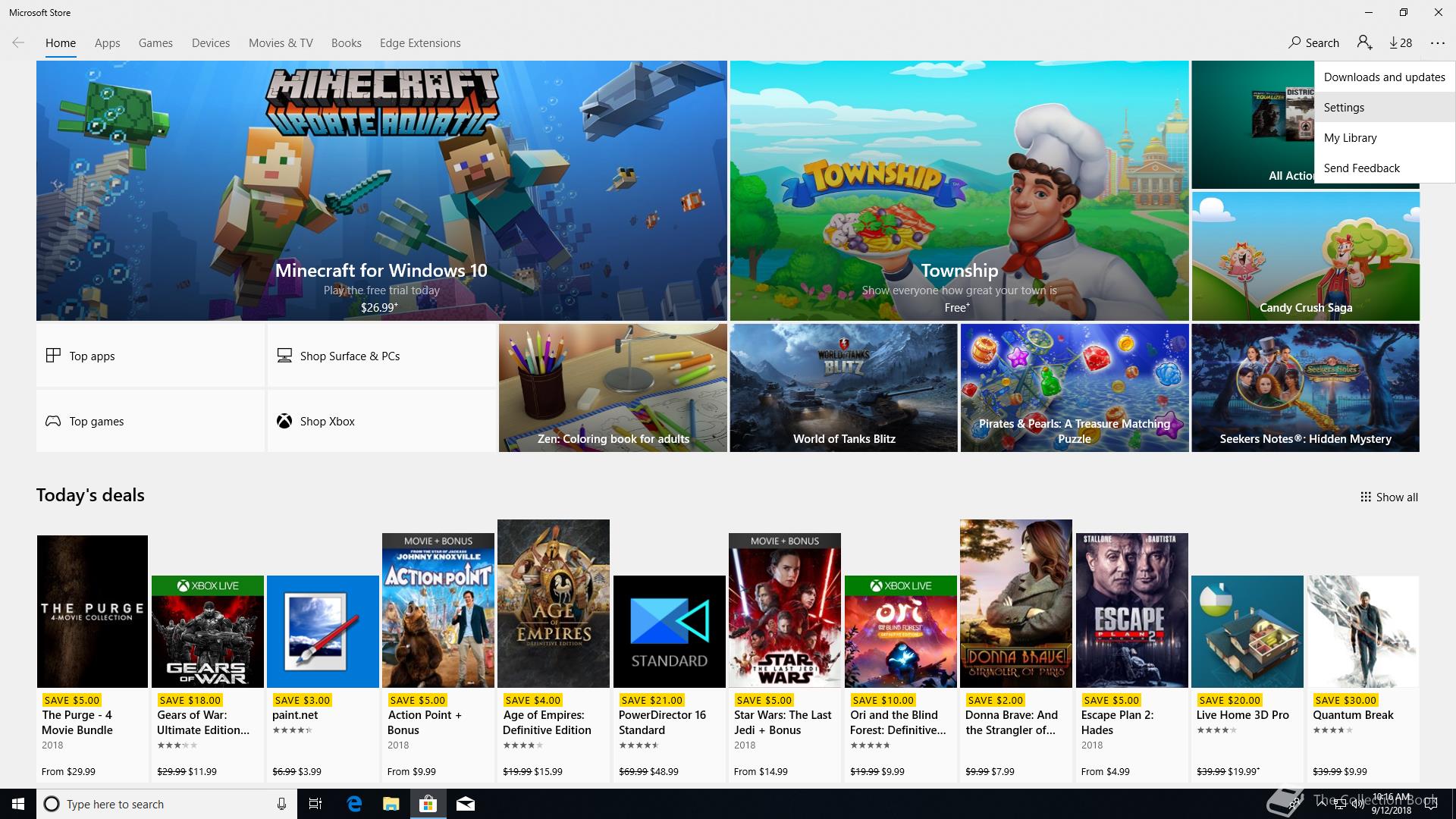
Task: Open the paint.net deal card
Action: tap(323, 679)
